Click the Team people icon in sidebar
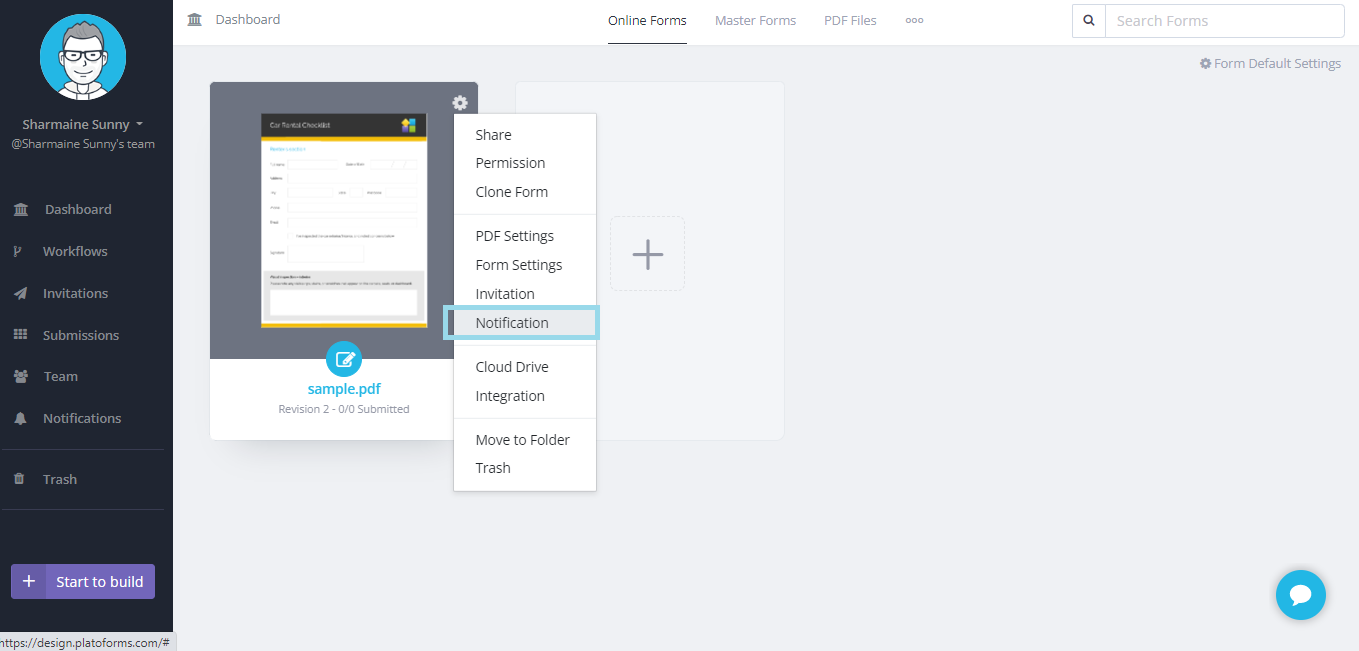Image resolution: width=1359 pixels, height=651 pixels. click(20, 377)
